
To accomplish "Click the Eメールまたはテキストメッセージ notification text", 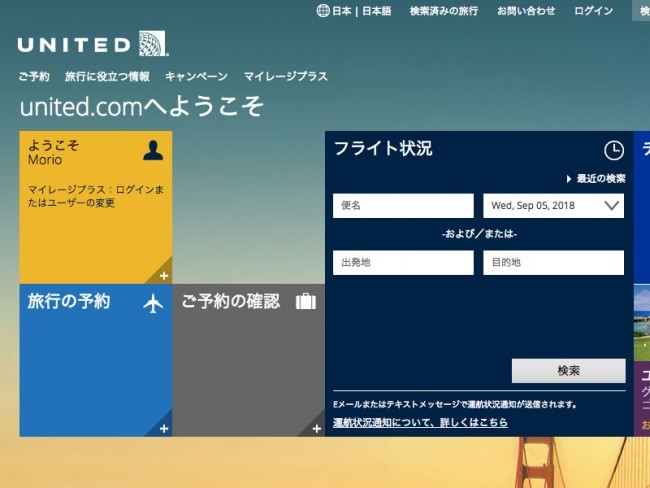I will 455,404.
